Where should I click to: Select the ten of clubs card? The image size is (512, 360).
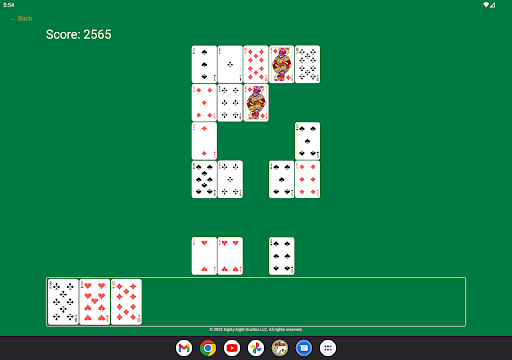[307, 64]
